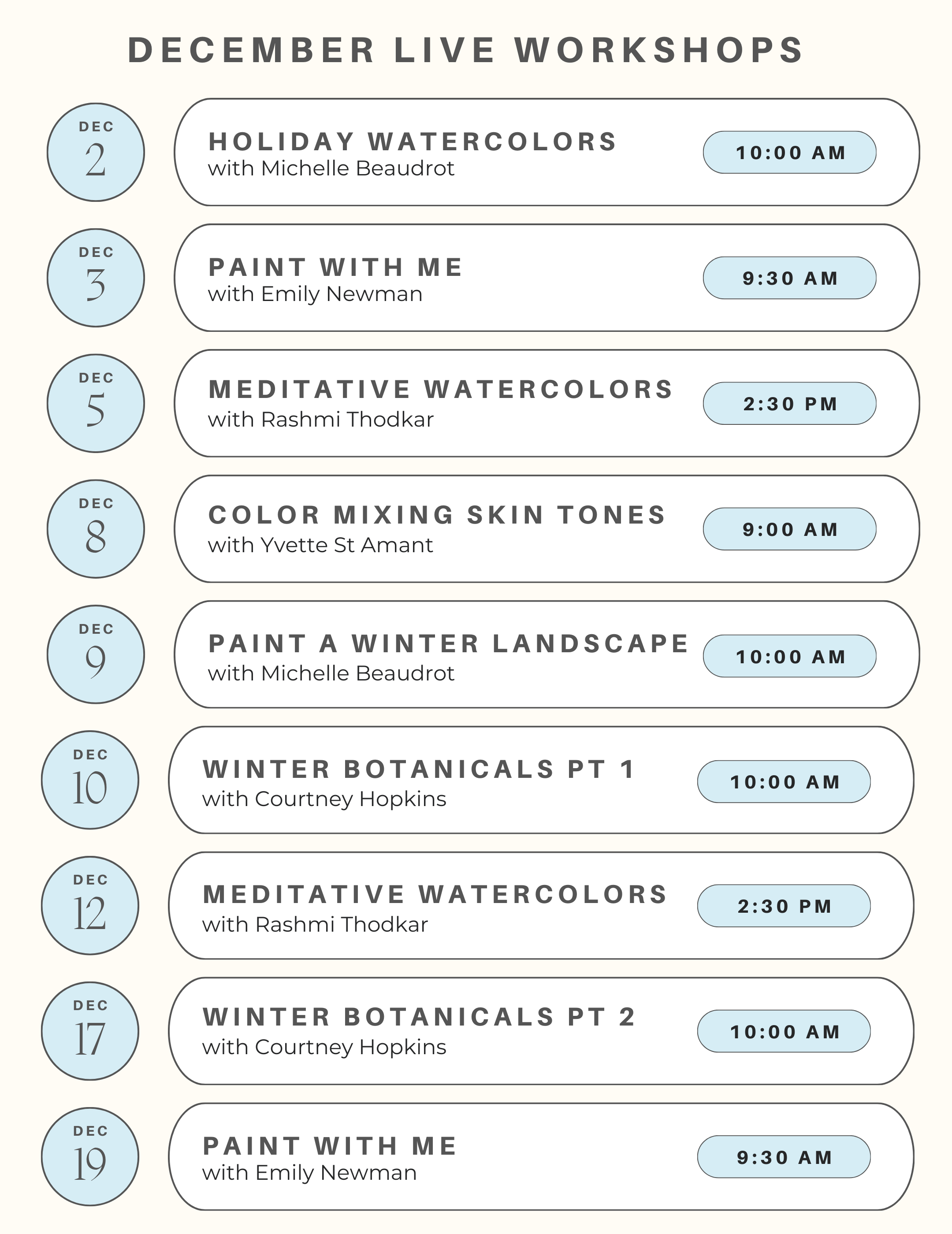Click the Dec 2 date circle
This screenshot has width=952, height=1234.
tap(96, 152)
